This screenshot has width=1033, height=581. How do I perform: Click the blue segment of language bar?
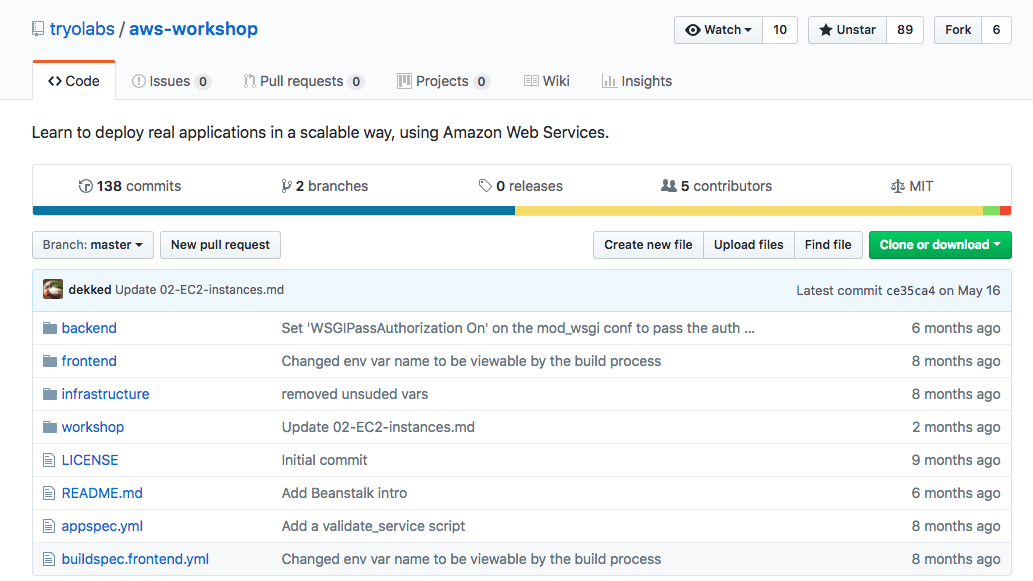273,211
